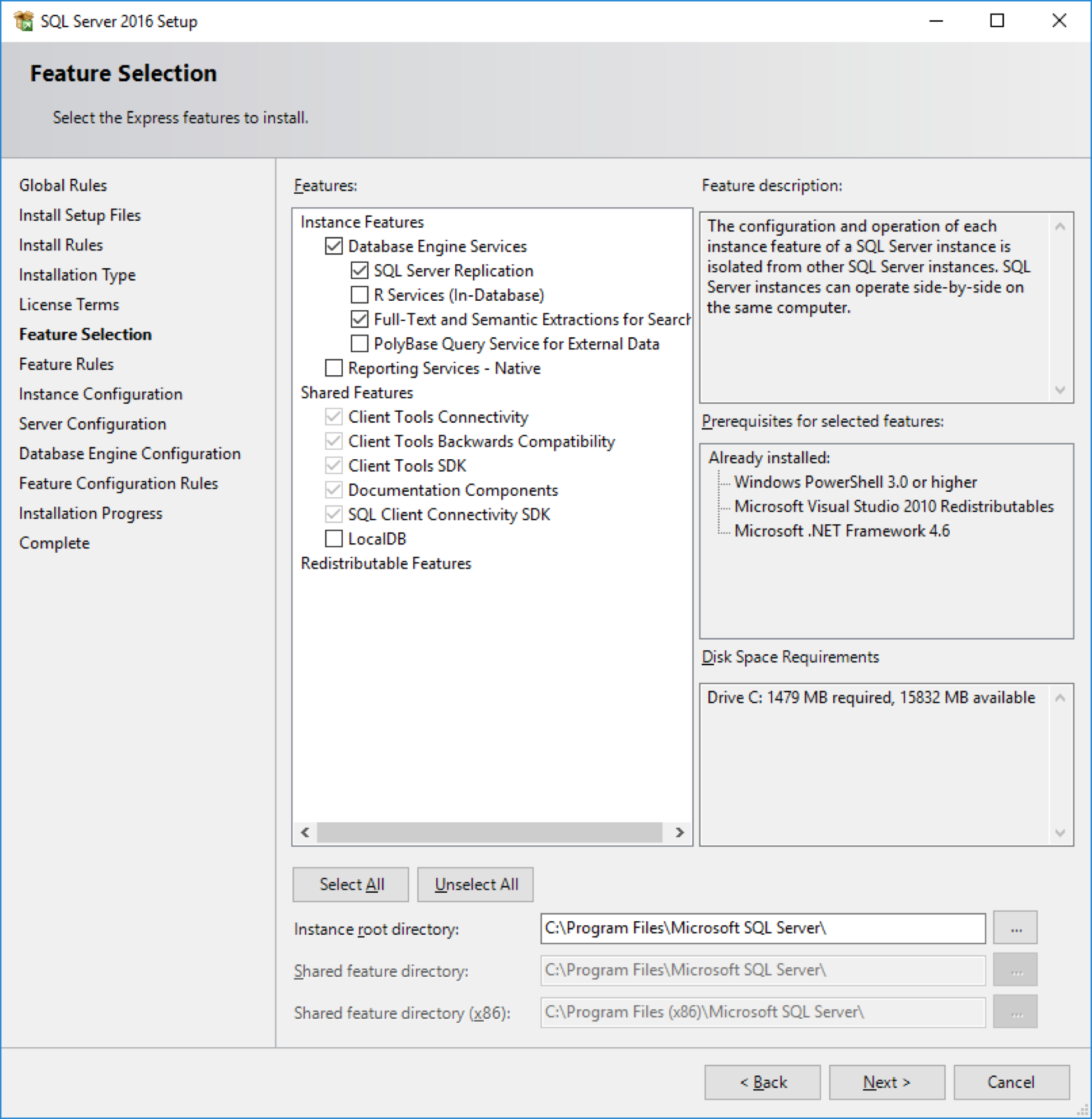Browse for shared feature directory (x86)
Image resolution: width=1092 pixels, height=1119 pixels.
[1015, 1011]
